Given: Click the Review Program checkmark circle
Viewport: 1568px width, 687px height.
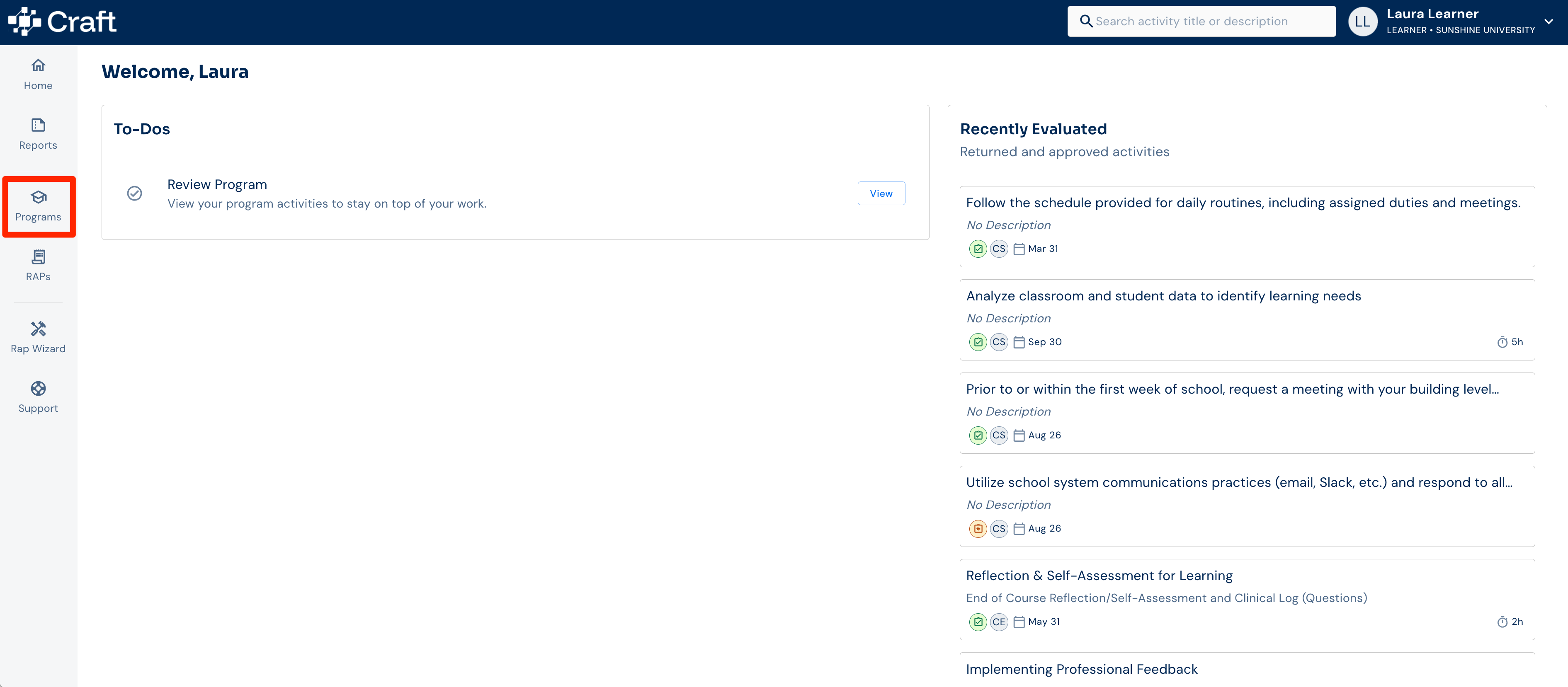Looking at the screenshot, I should point(134,194).
